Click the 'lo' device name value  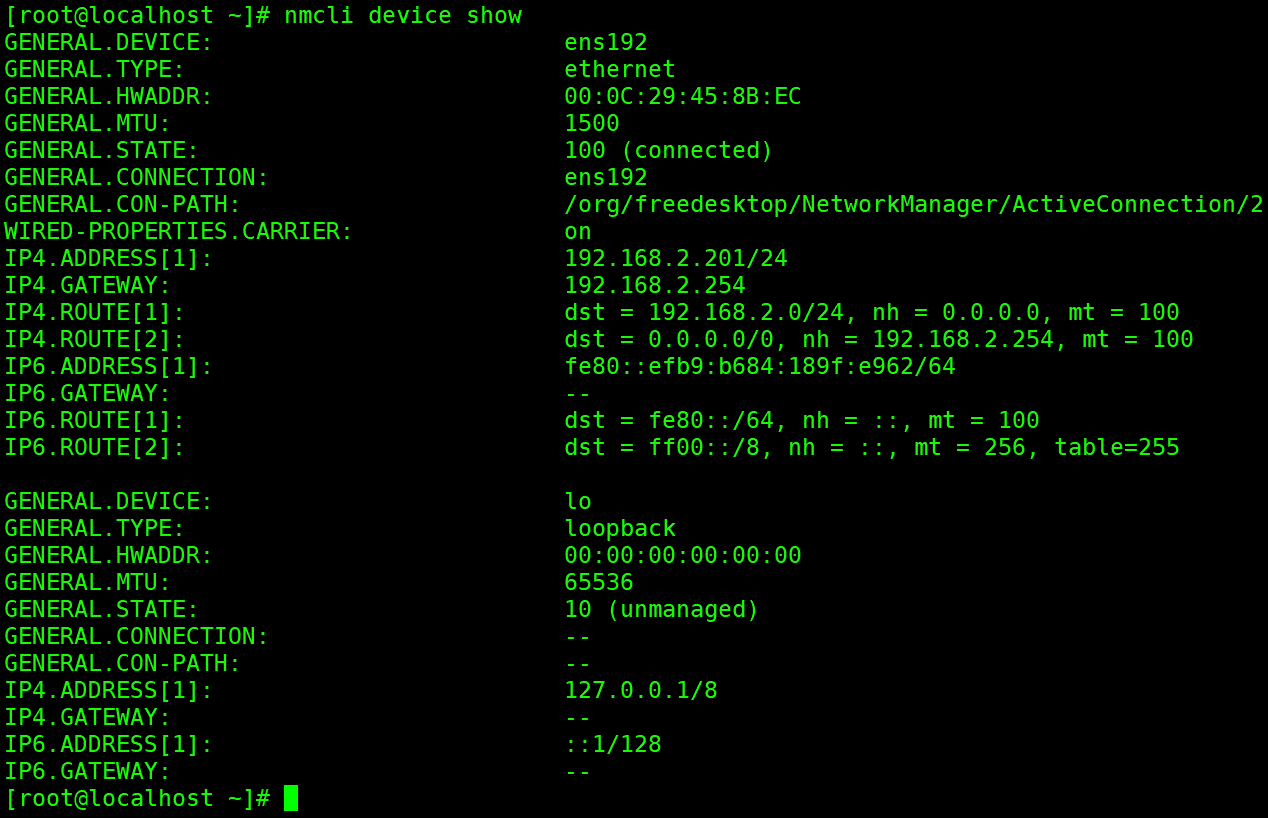click(x=577, y=501)
